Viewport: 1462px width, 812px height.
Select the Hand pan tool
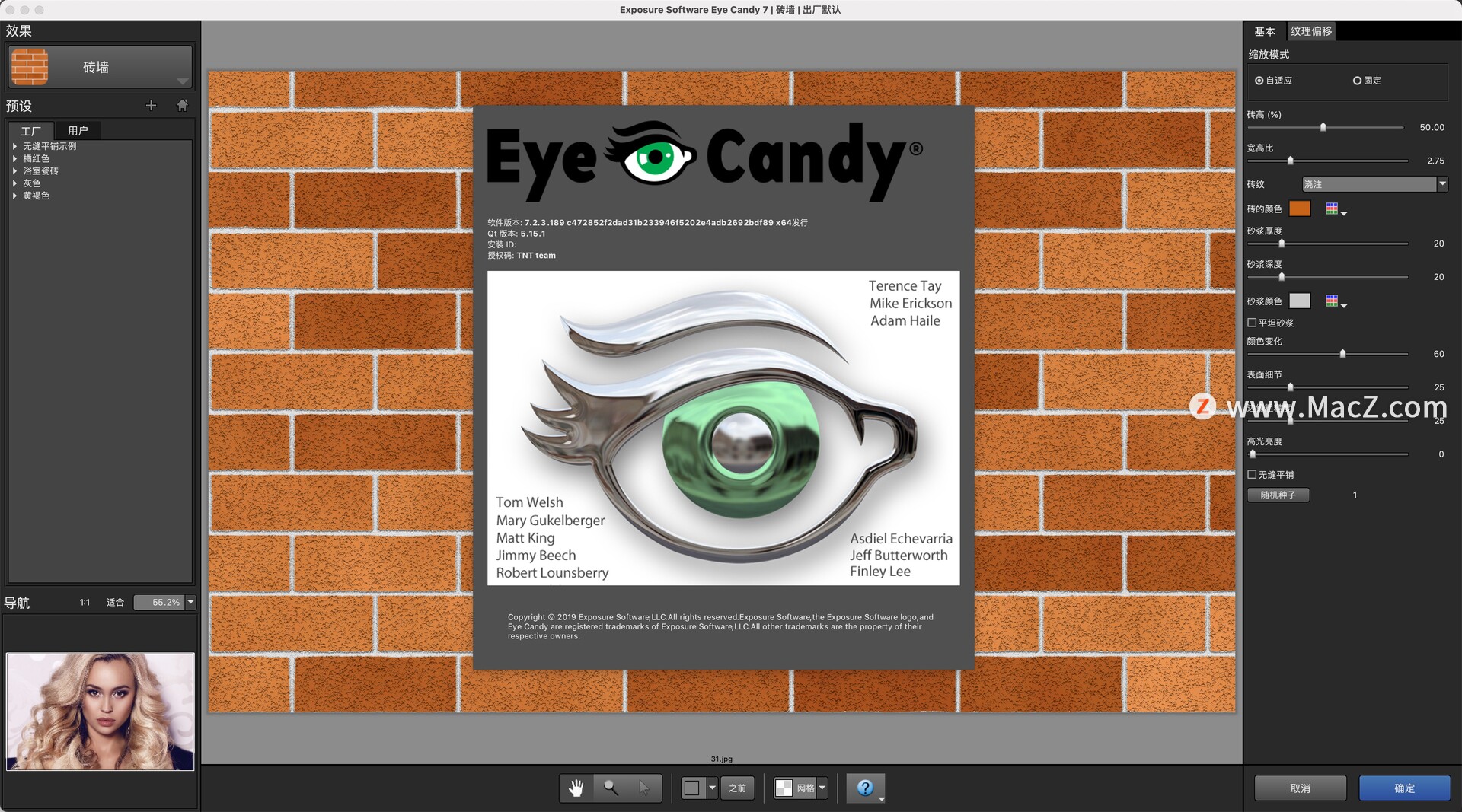point(575,788)
